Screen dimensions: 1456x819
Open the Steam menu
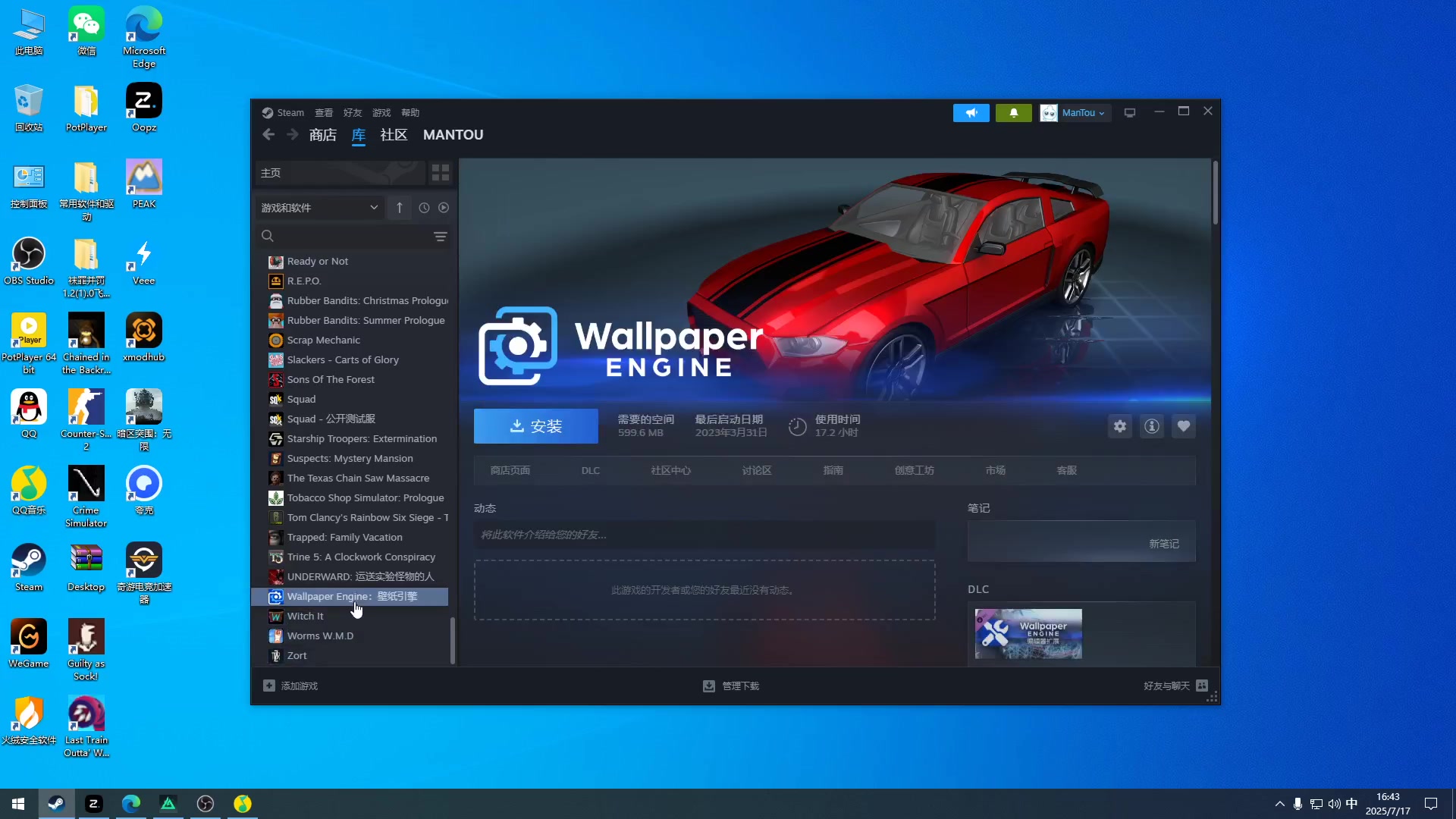coord(284,113)
